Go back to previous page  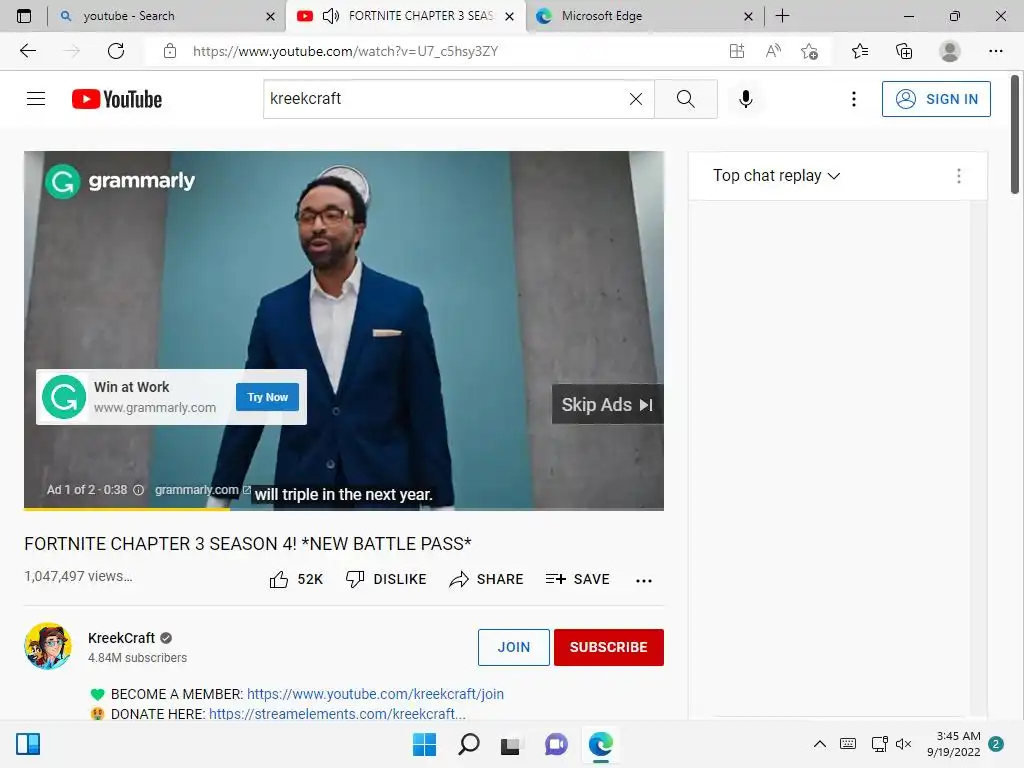27,51
